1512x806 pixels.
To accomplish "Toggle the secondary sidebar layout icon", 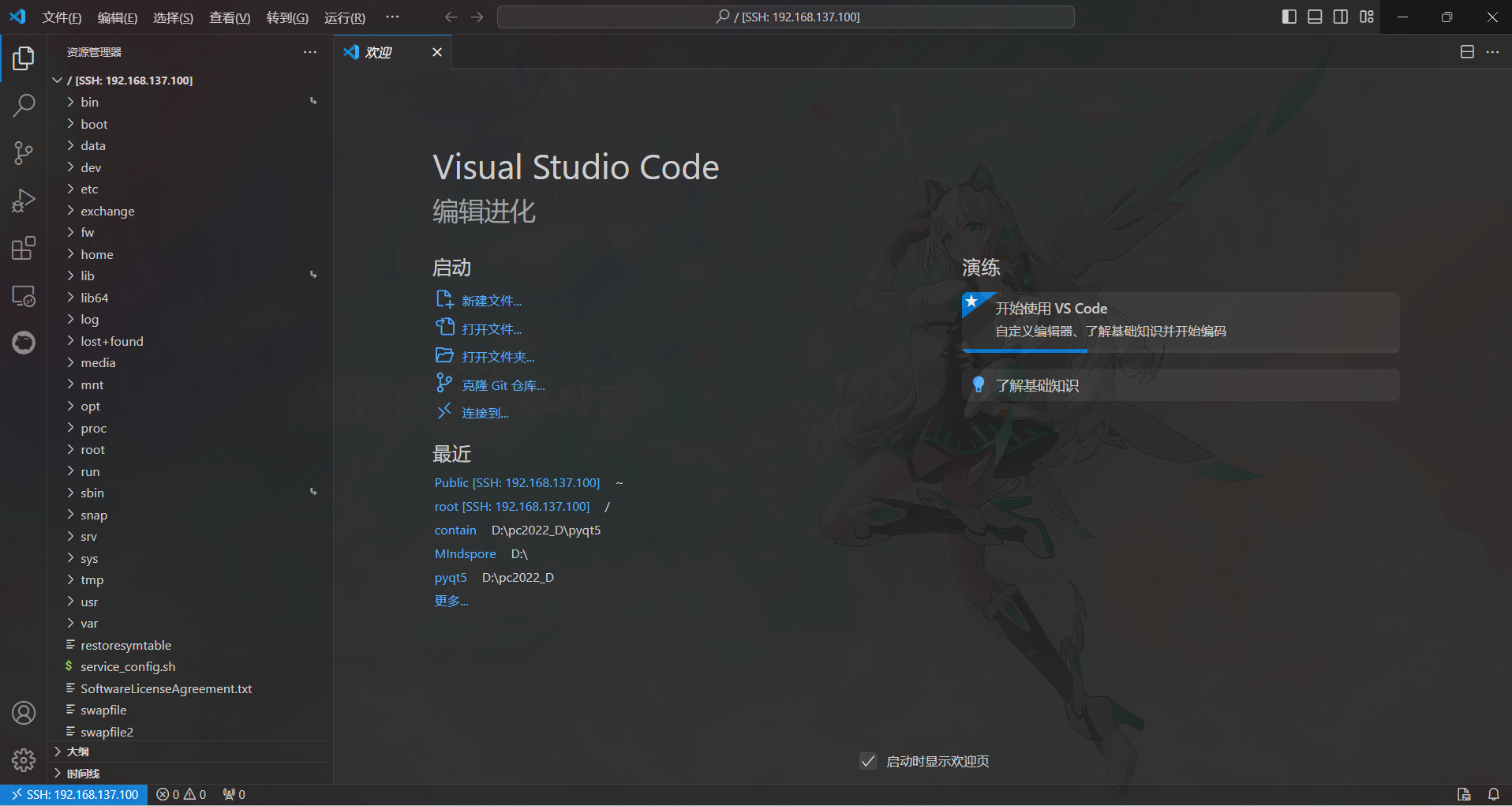I will click(x=1341, y=17).
